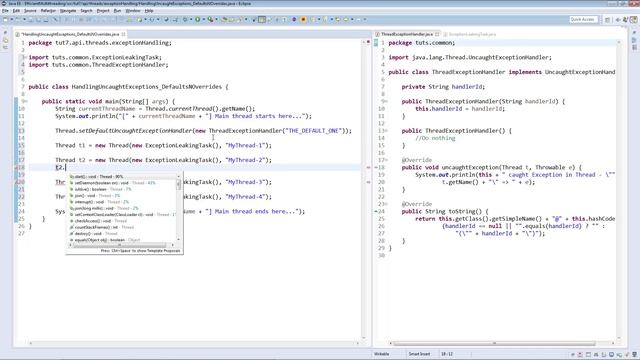Open the File menu
This screenshot has width=640, height=360.
5,11
